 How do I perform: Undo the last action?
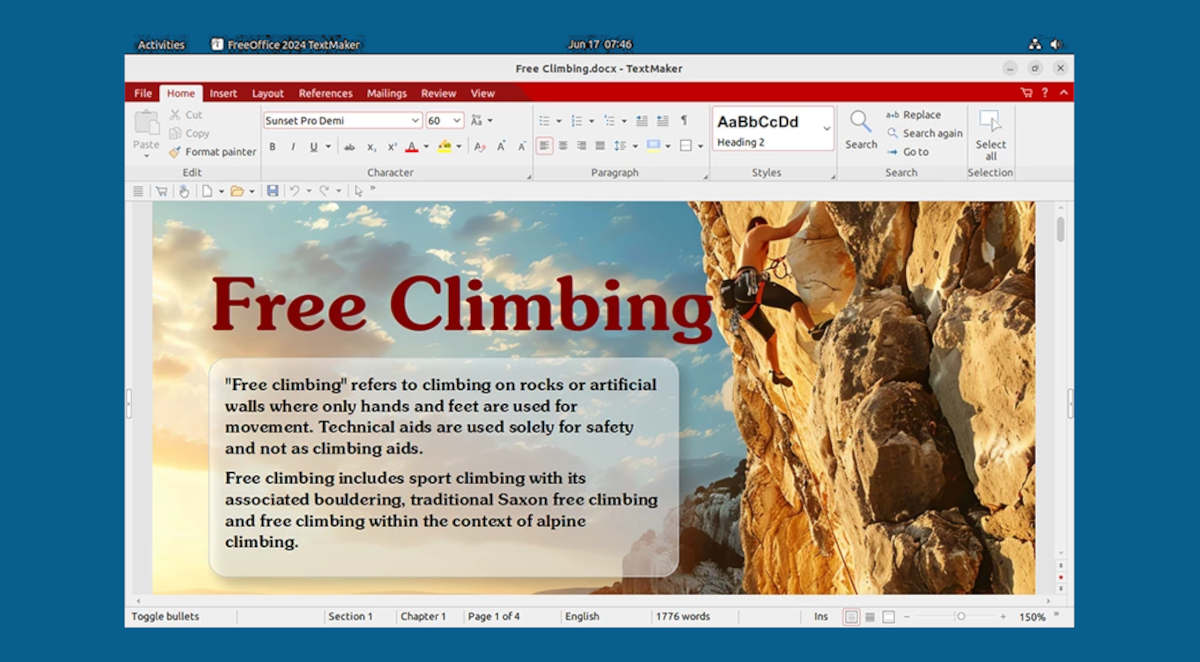(x=295, y=190)
